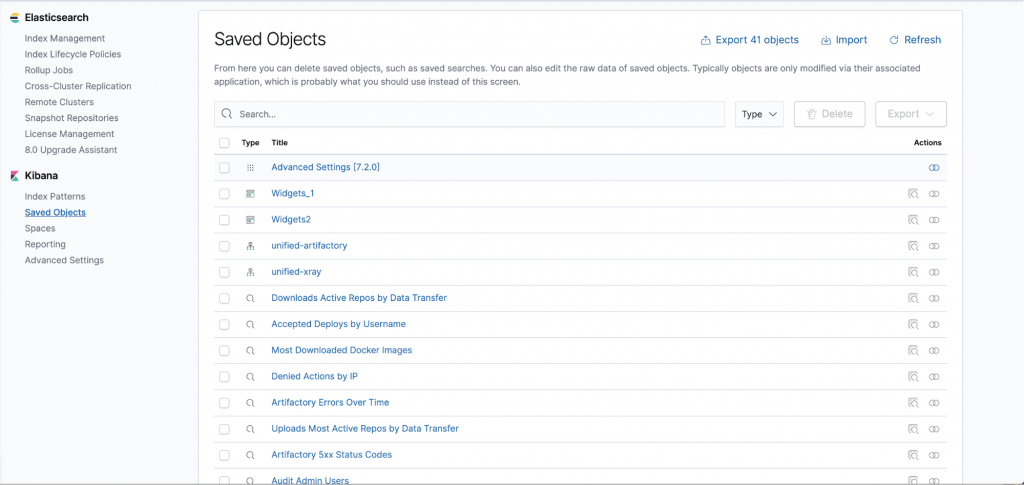Screen dimensions: 1024x485
Task: Go to Index Lifecycle Policies
Action: click(73, 54)
